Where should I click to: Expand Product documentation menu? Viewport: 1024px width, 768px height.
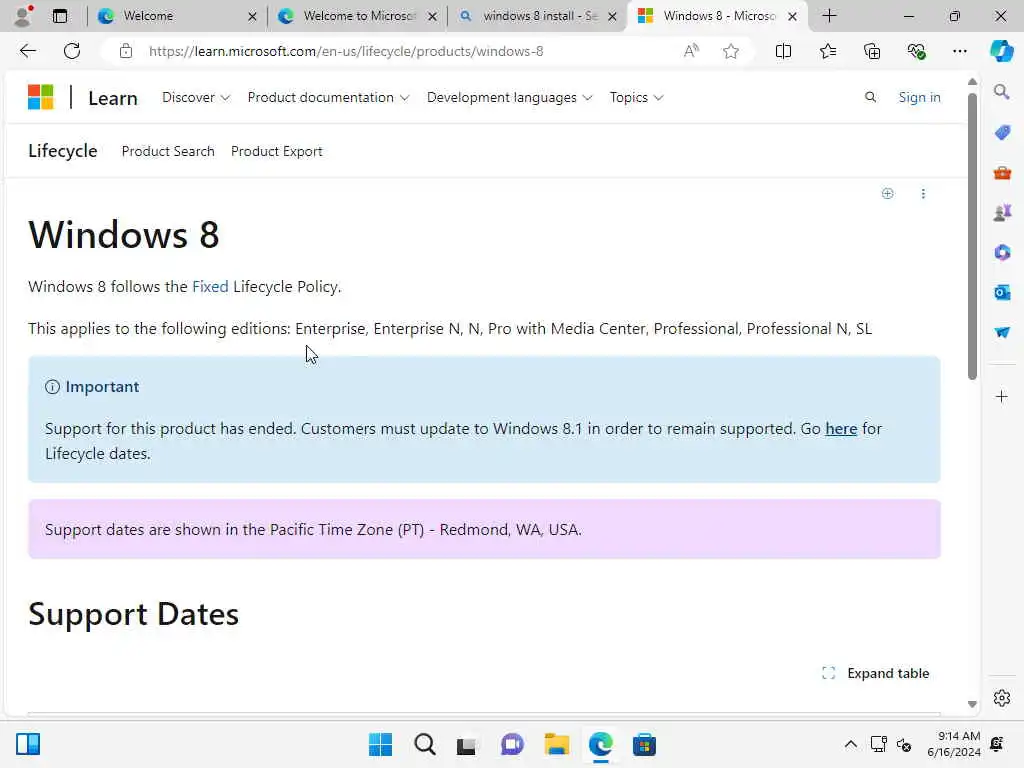click(x=328, y=97)
